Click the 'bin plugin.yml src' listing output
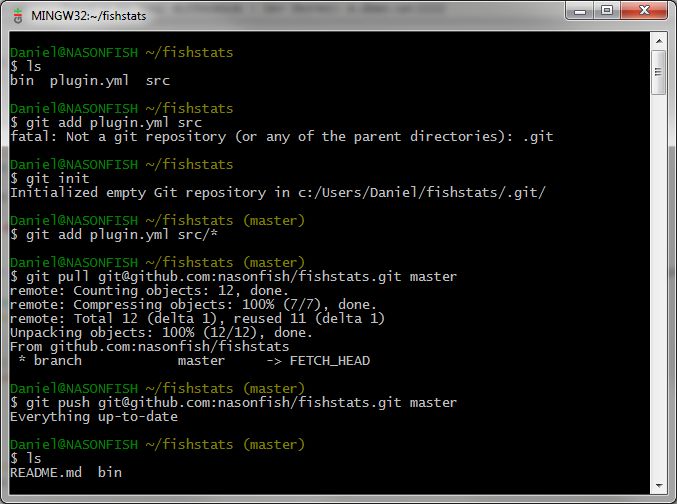Viewport: 677px width, 504px height. tap(90, 81)
